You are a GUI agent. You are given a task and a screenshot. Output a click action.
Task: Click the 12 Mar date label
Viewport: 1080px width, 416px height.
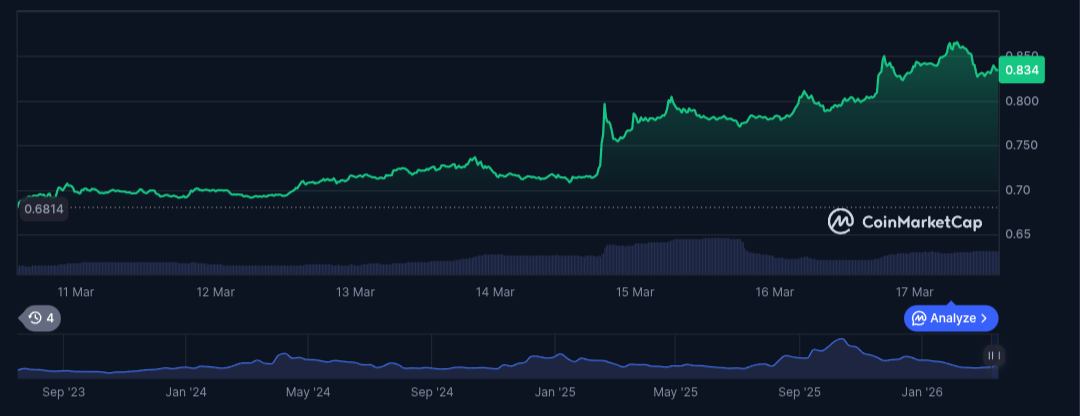click(x=216, y=292)
